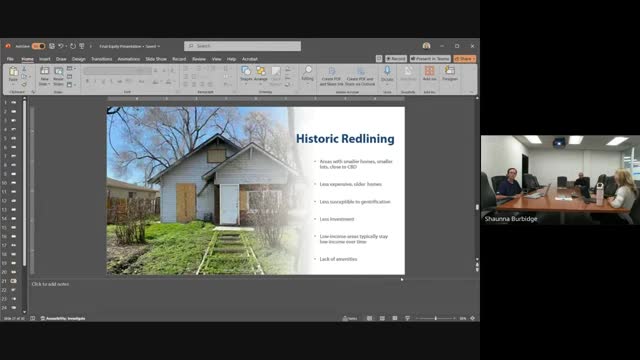Click Create PDF and Share link
640x360 pixels.
coord(331,76)
